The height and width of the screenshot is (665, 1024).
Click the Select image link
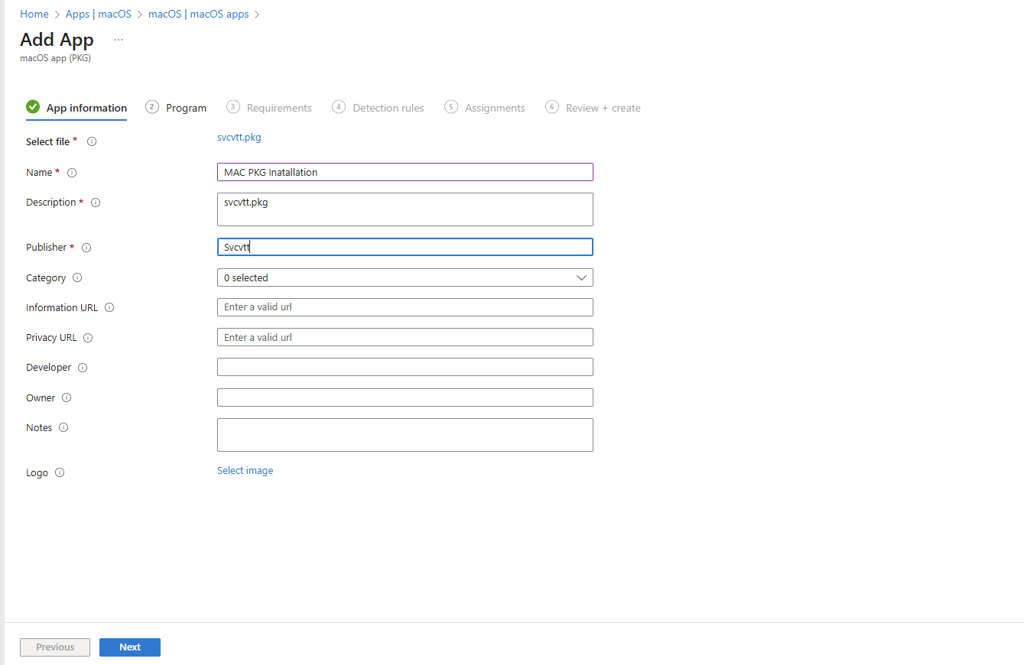click(245, 471)
